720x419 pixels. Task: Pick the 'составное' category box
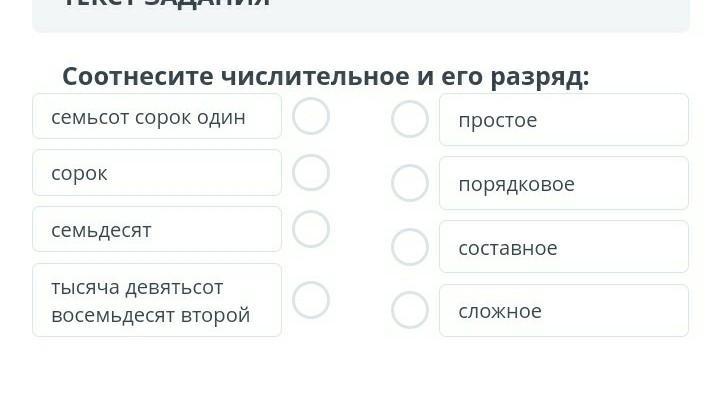click(563, 247)
